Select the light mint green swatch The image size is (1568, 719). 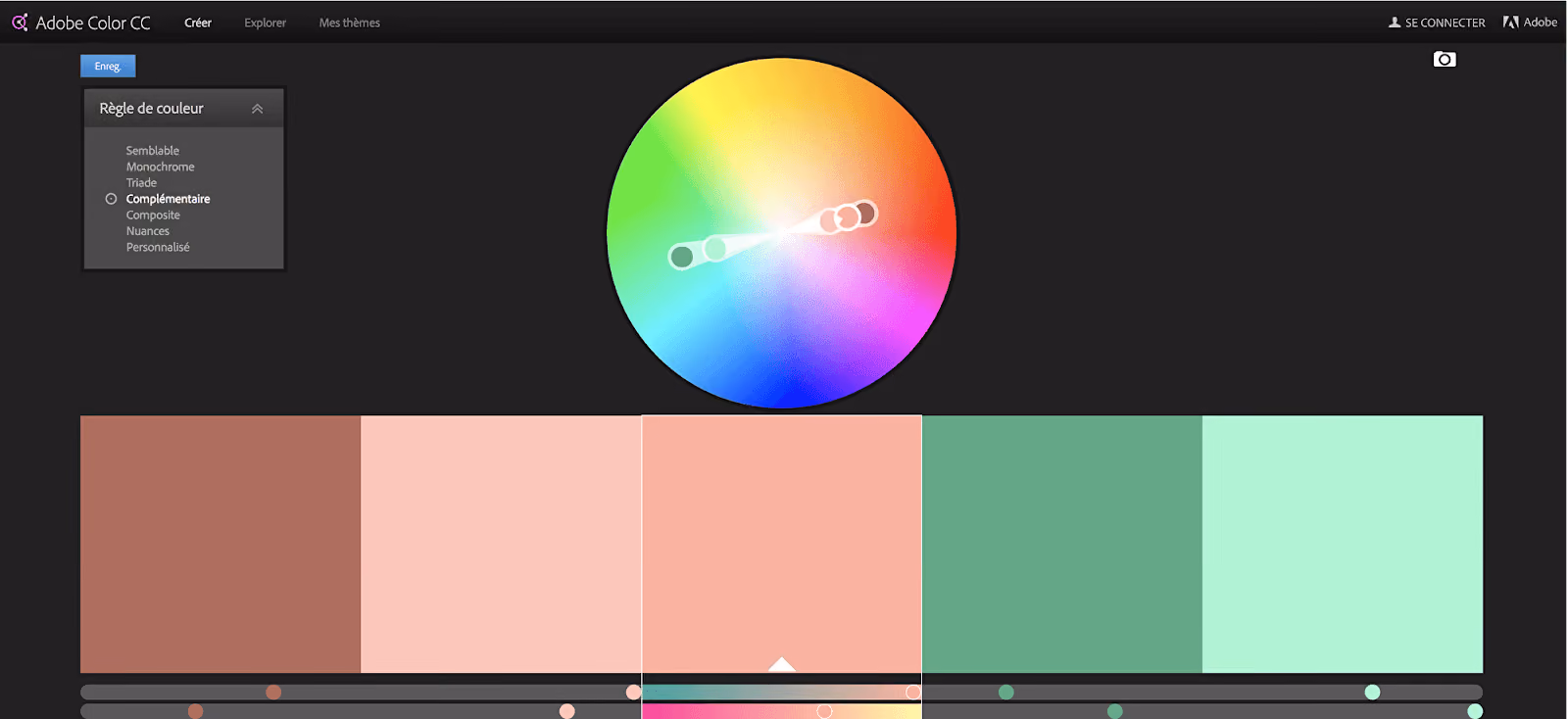pyautogui.click(x=1343, y=544)
